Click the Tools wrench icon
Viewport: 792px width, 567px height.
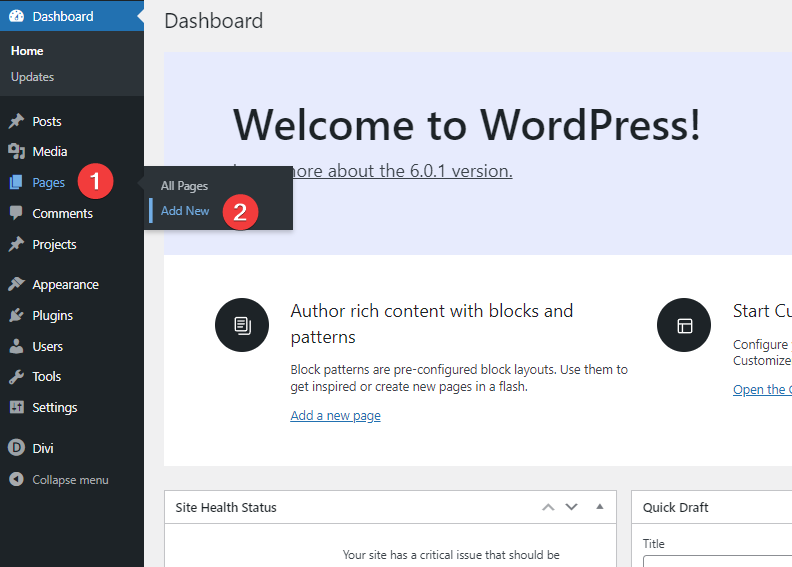click(16, 377)
